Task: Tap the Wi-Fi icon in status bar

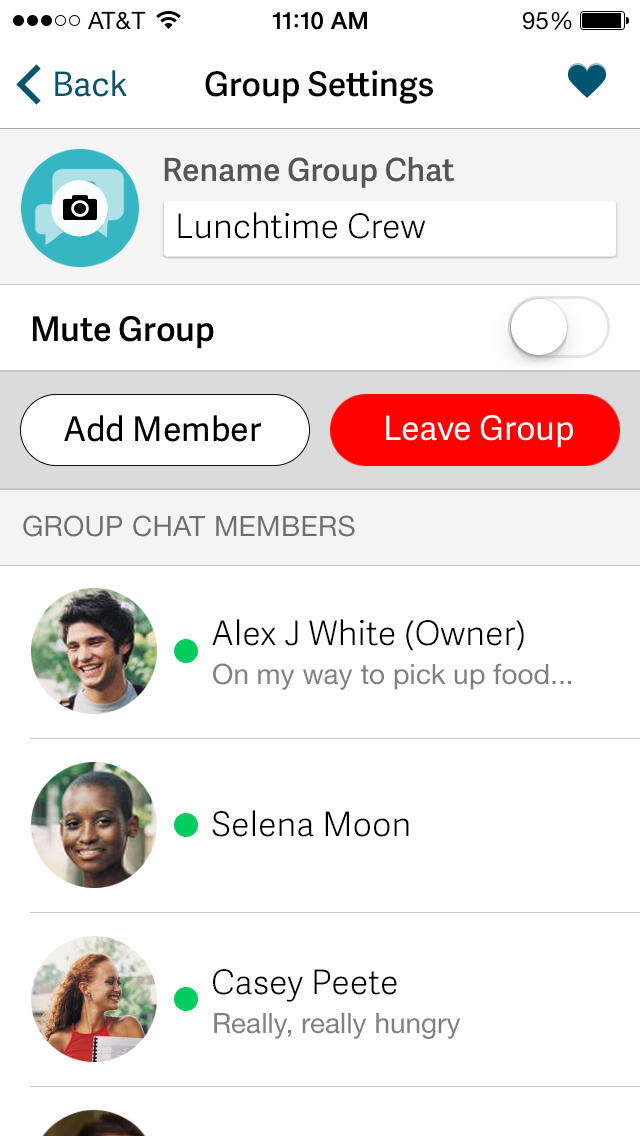Action: point(169,20)
